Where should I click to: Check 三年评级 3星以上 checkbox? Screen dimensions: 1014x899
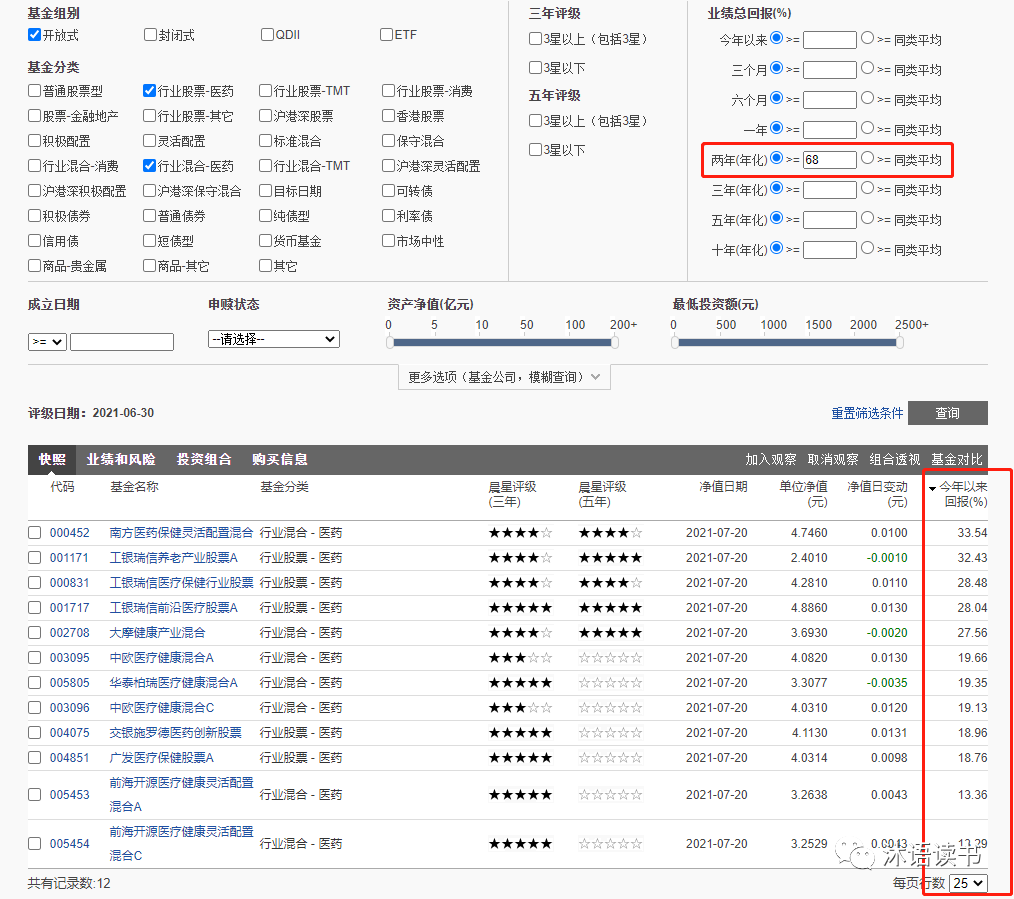536,39
